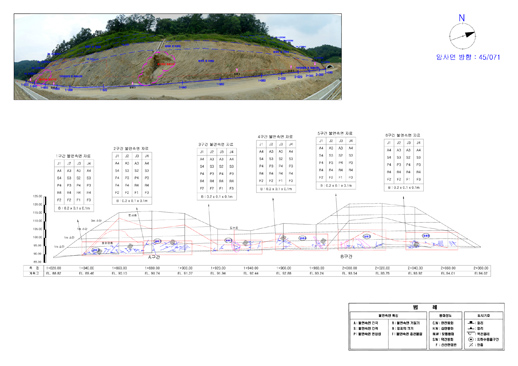Select the section 1 discontinuity data table

(74, 185)
